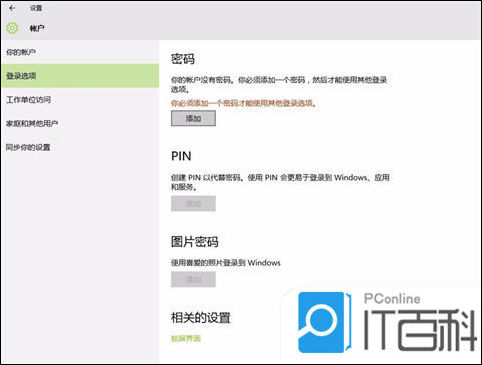Select 登录选项 in the sidebar
Image resolution: width=482 pixels, height=365 pixels.
pos(80,76)
